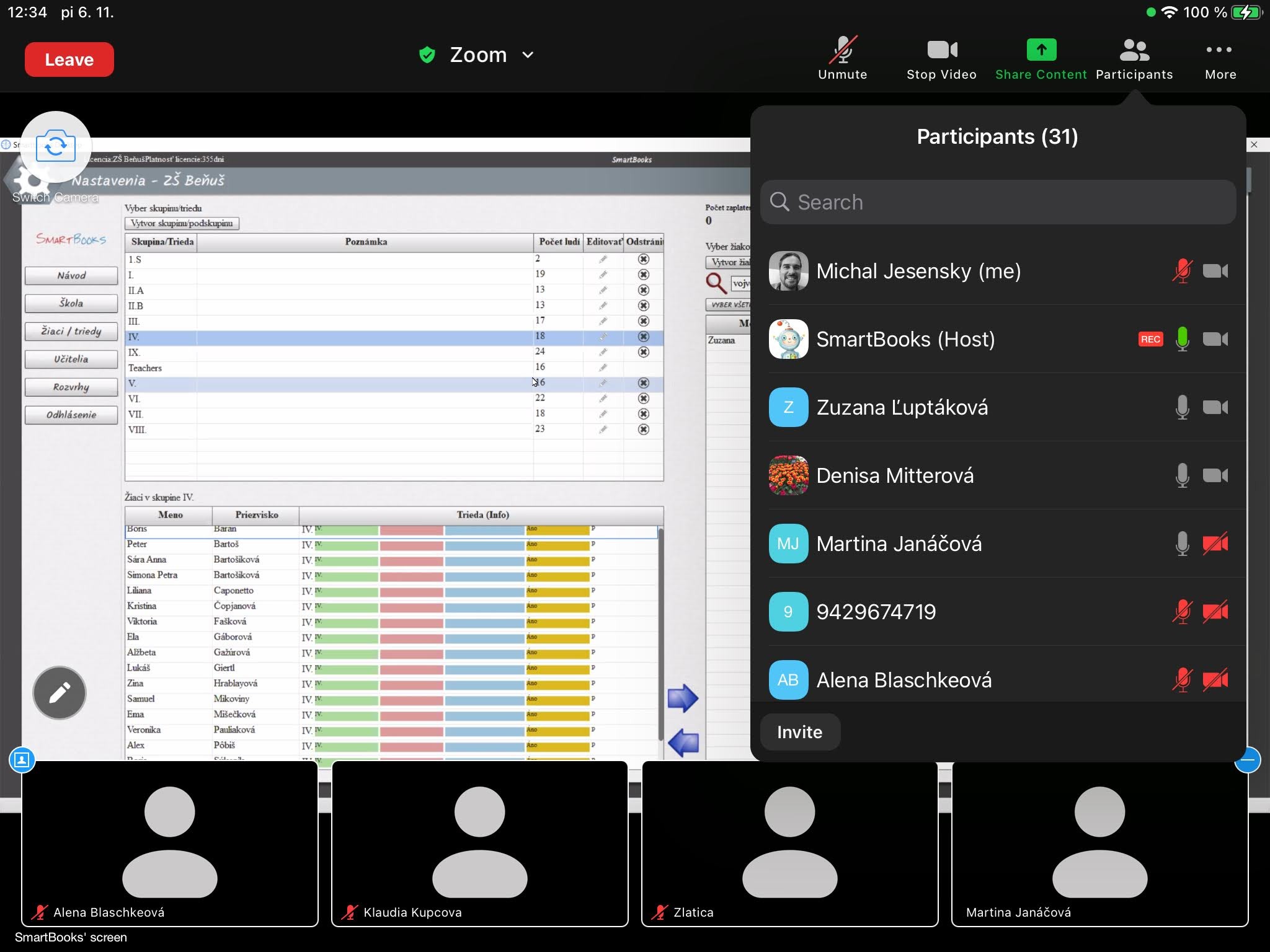The image size is (1270, 952).
Task: Tap SmartBooks host's camera icon
Action: 1215,339
